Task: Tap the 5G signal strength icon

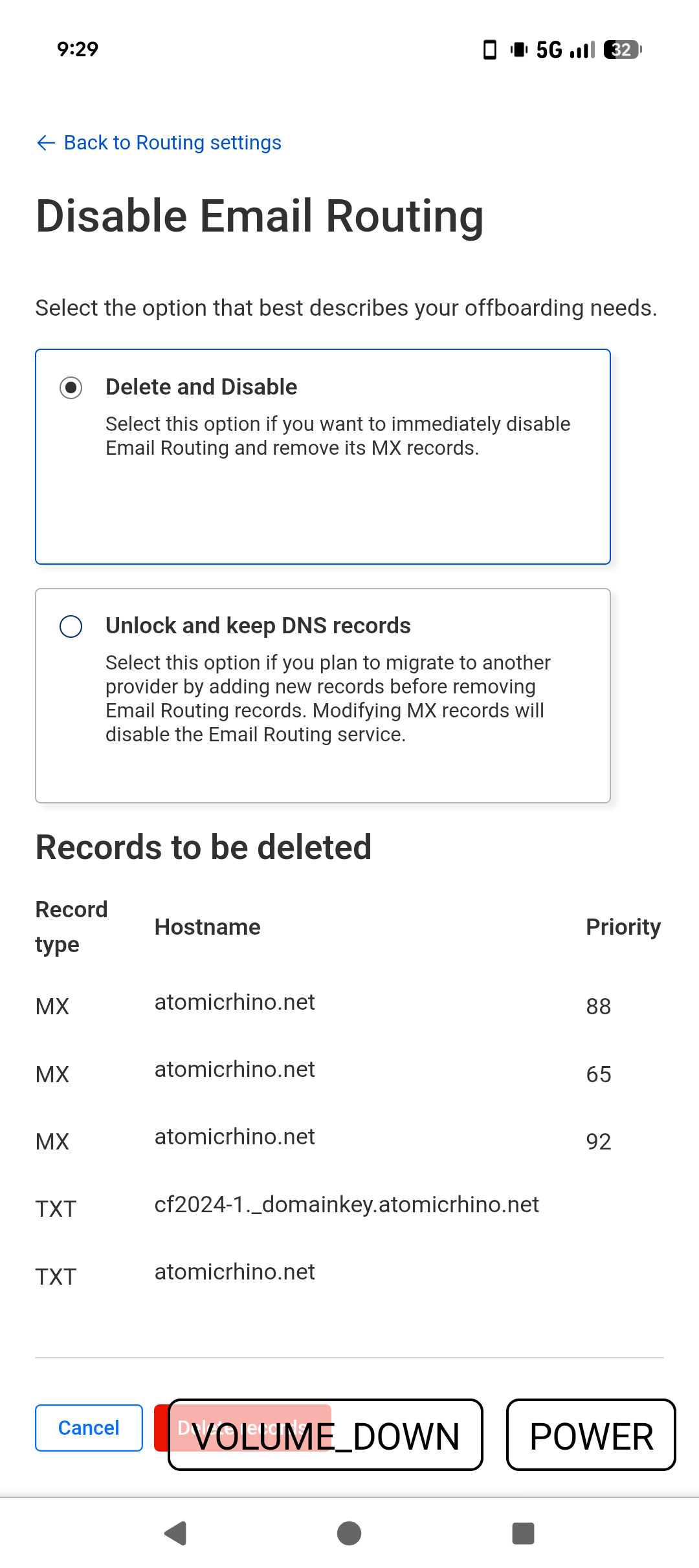Action: [x=582, y=50]
